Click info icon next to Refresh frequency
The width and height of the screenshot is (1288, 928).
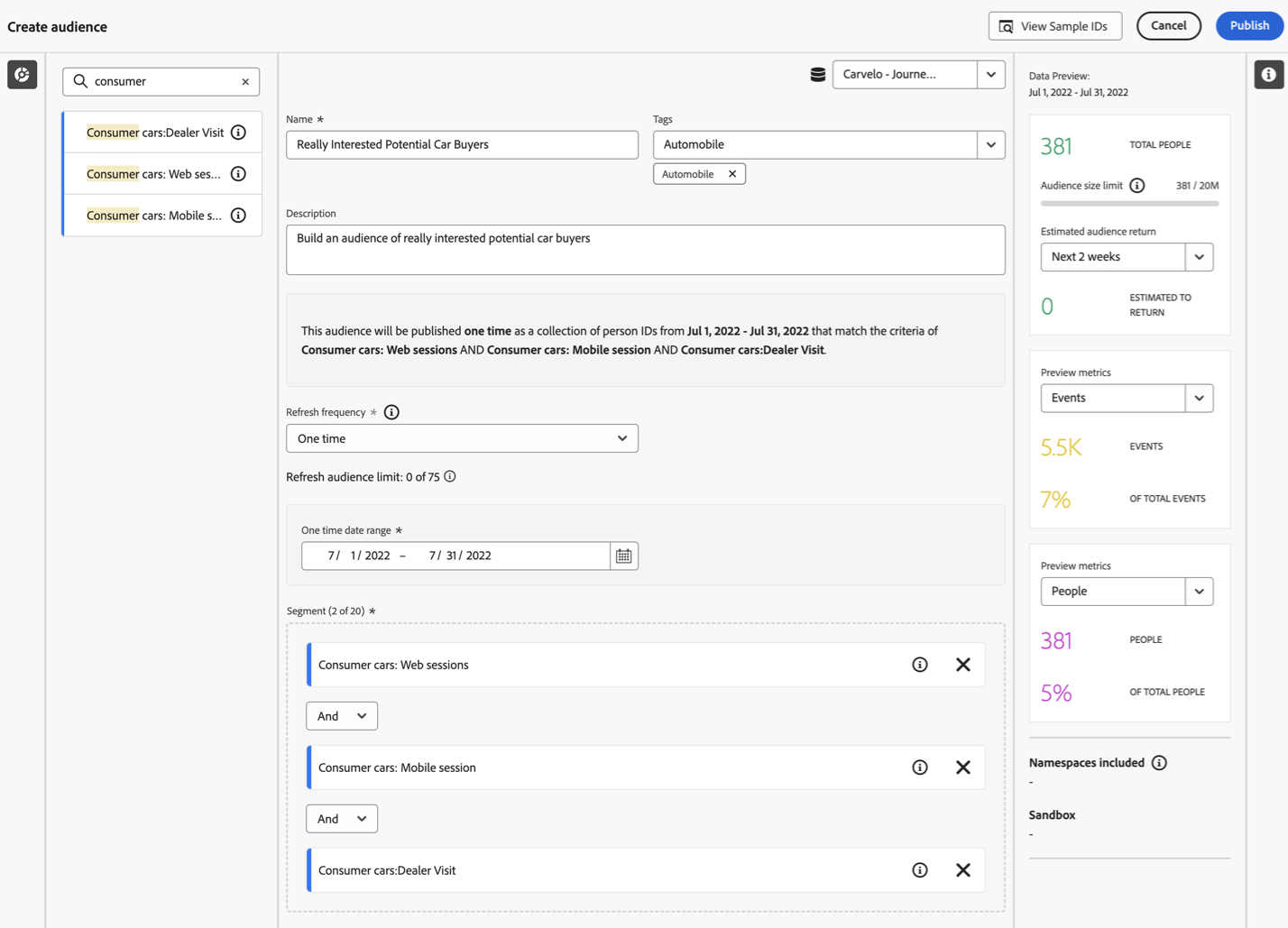[391, 412]
